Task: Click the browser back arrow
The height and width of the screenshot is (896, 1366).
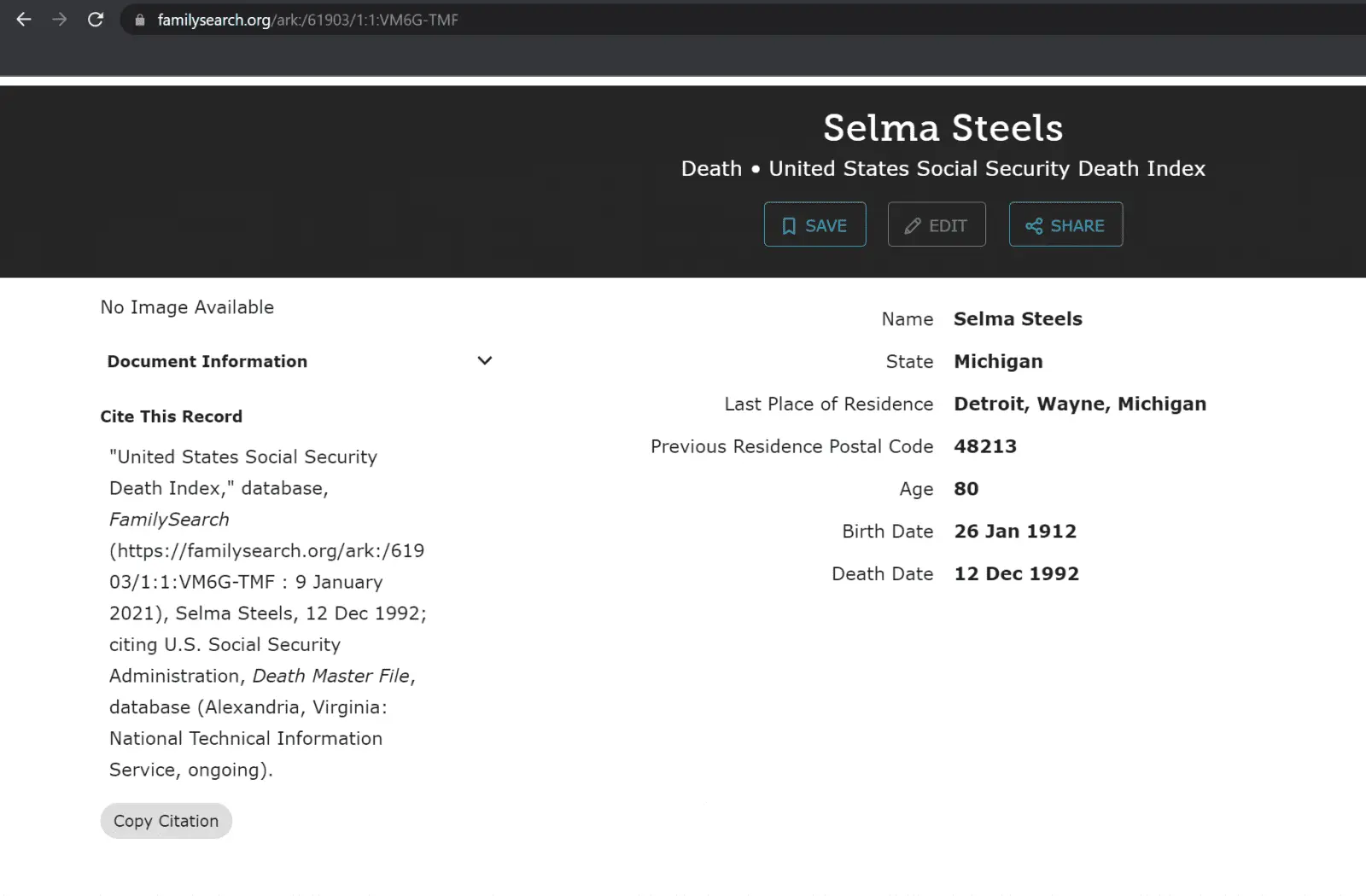Action: coord(24,20)
